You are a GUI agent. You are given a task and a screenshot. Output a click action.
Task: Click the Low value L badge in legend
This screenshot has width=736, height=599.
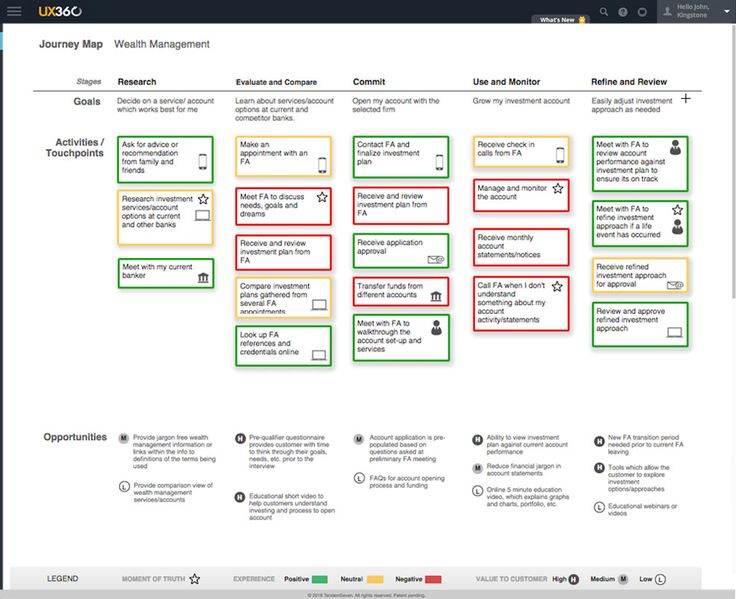click(660, 579)
